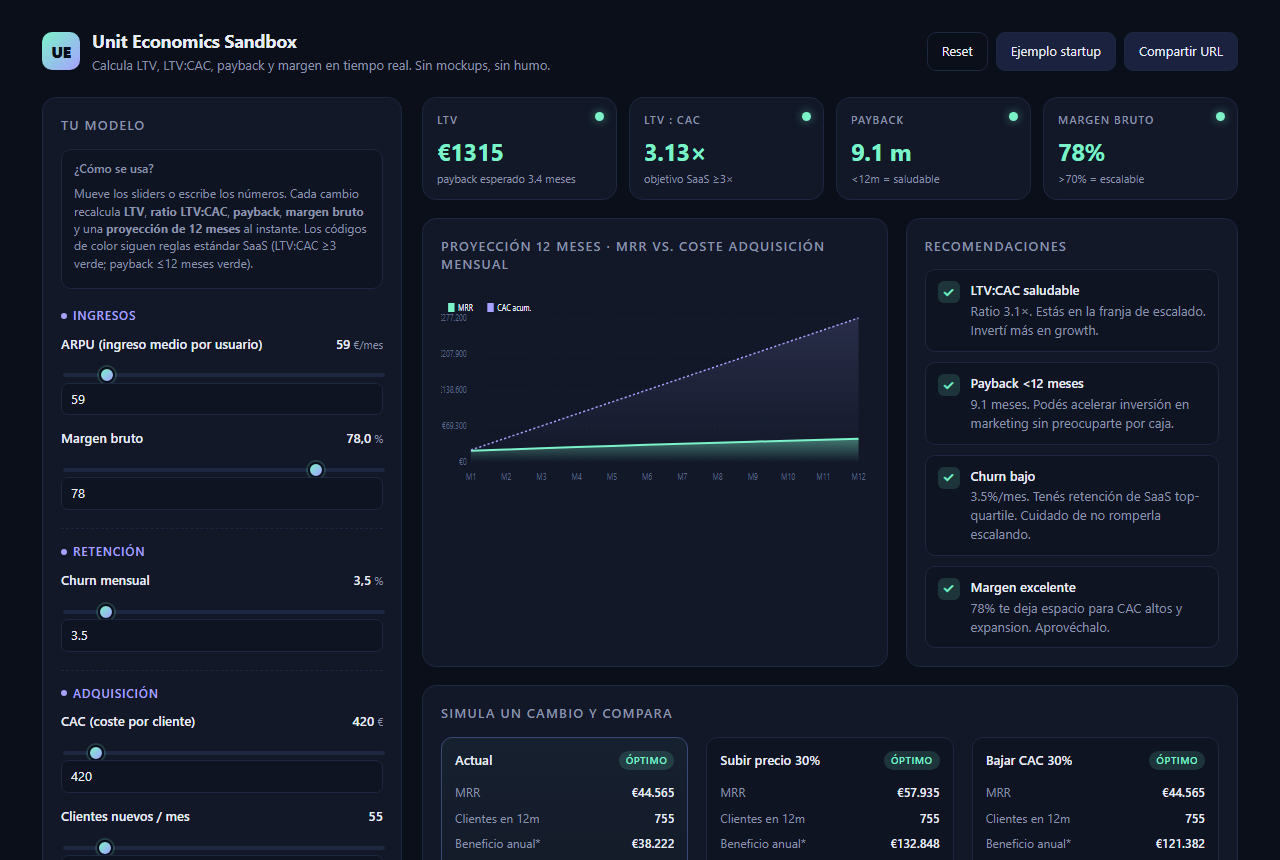Image resolution: width=1280 pixels, height=860 pixels.
Task: Click the Margen bruto slider handle
Action: [316, 469]
